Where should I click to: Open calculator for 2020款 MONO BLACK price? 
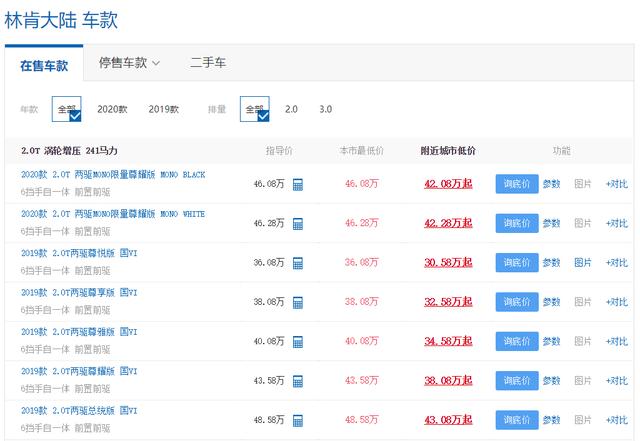(298, 185)
